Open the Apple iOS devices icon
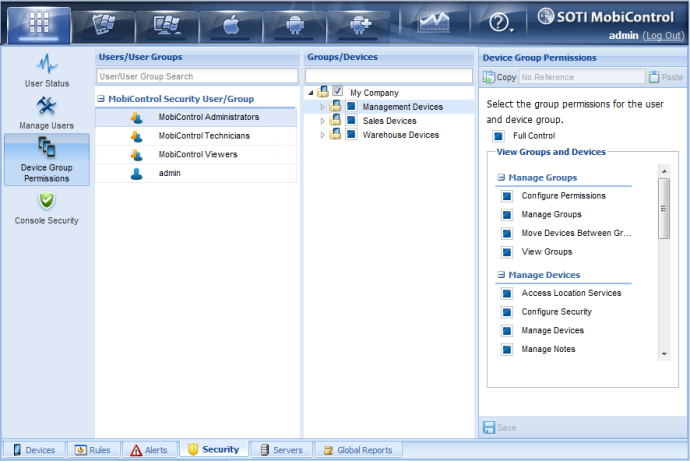The height and width of the screenshot is (461, 690). (x=231, y=26)
